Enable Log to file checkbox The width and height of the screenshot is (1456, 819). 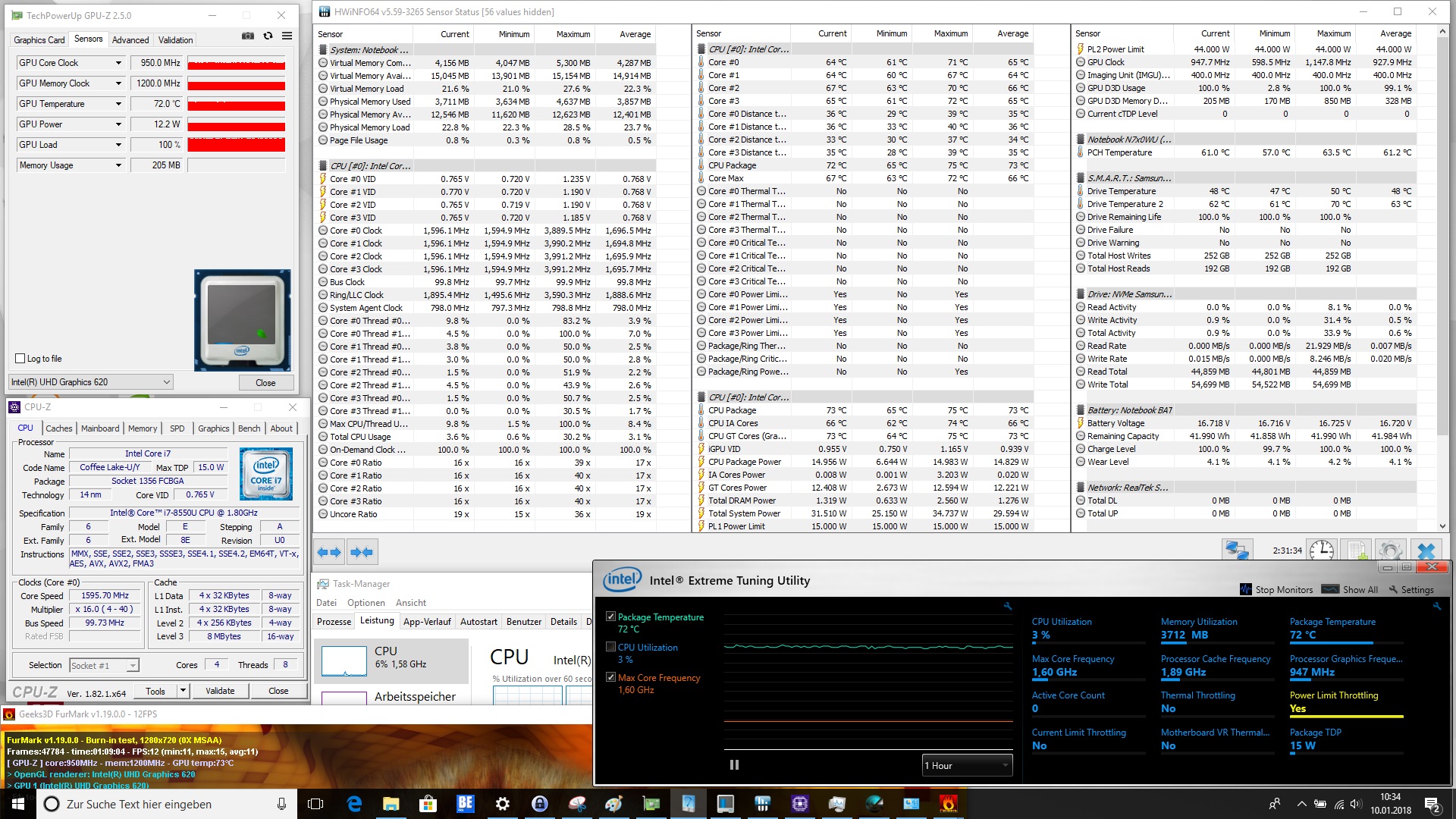click(20, 359)
